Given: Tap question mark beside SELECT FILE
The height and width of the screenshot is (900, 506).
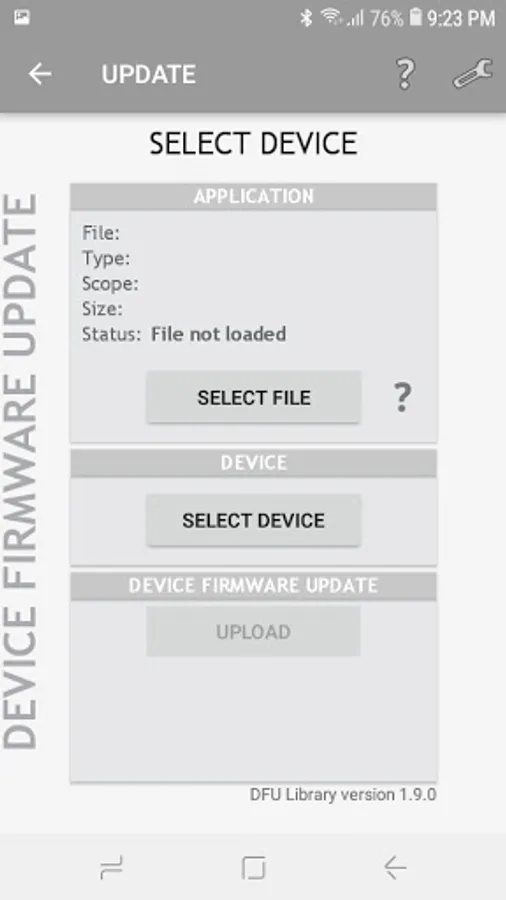Looking at the screenshot, I should point(402,397).
